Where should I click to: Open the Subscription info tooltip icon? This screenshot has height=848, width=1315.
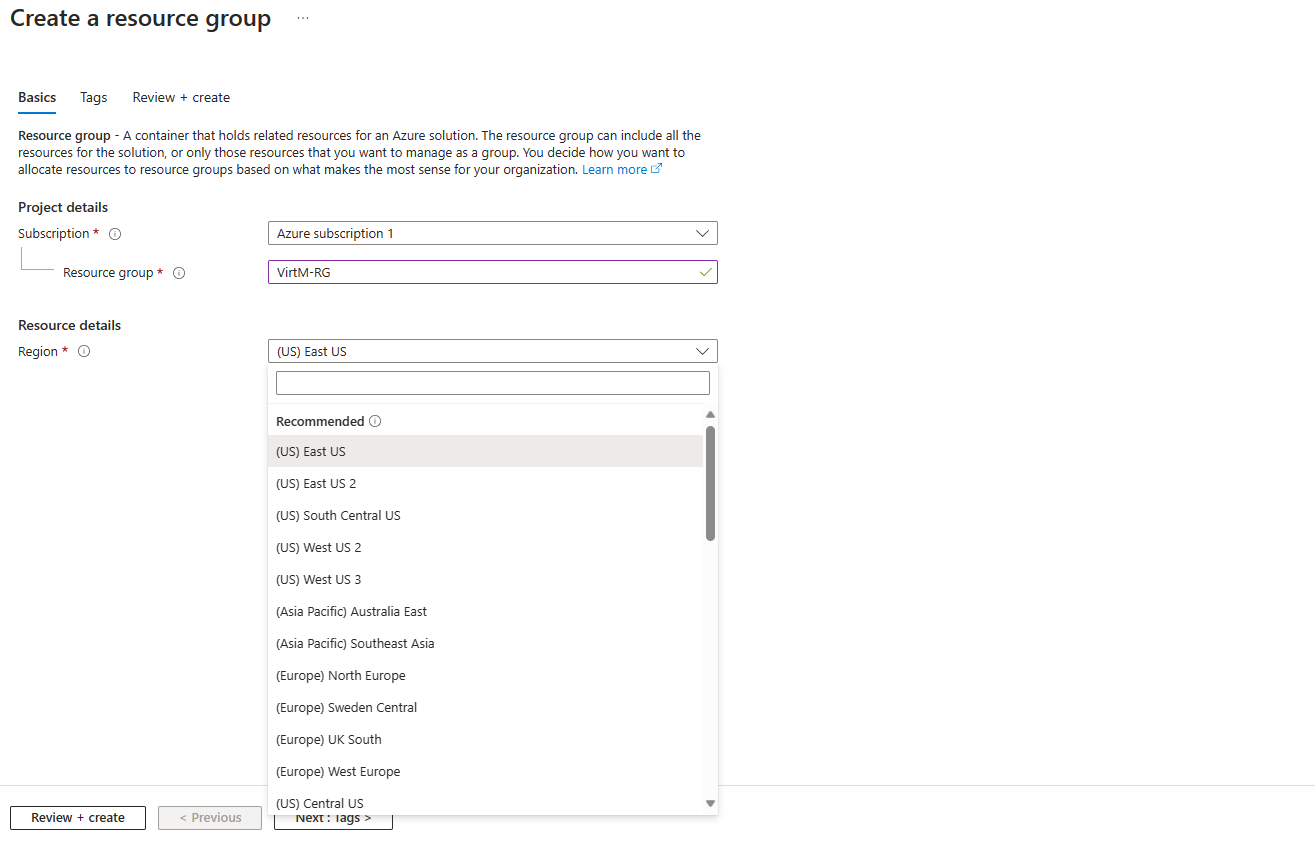click(115, 233)
